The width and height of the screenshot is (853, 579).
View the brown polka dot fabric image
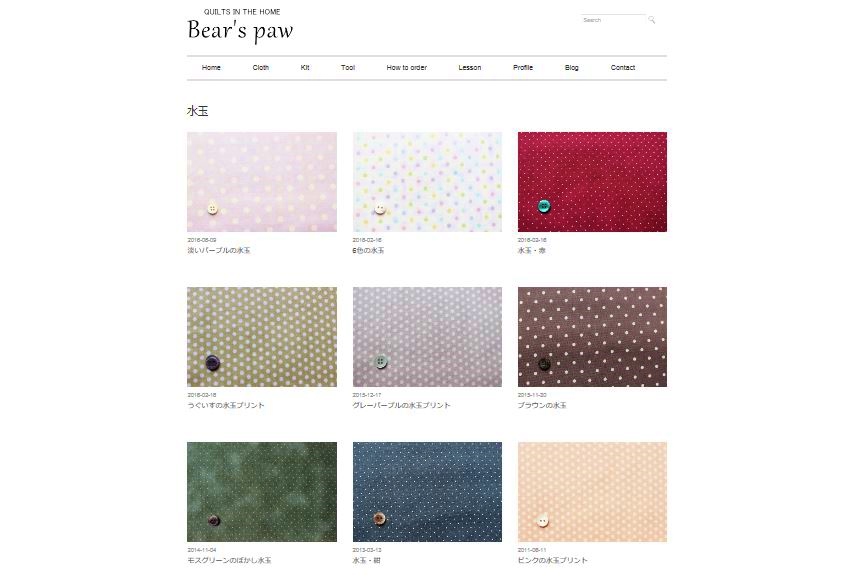(592, 337)
